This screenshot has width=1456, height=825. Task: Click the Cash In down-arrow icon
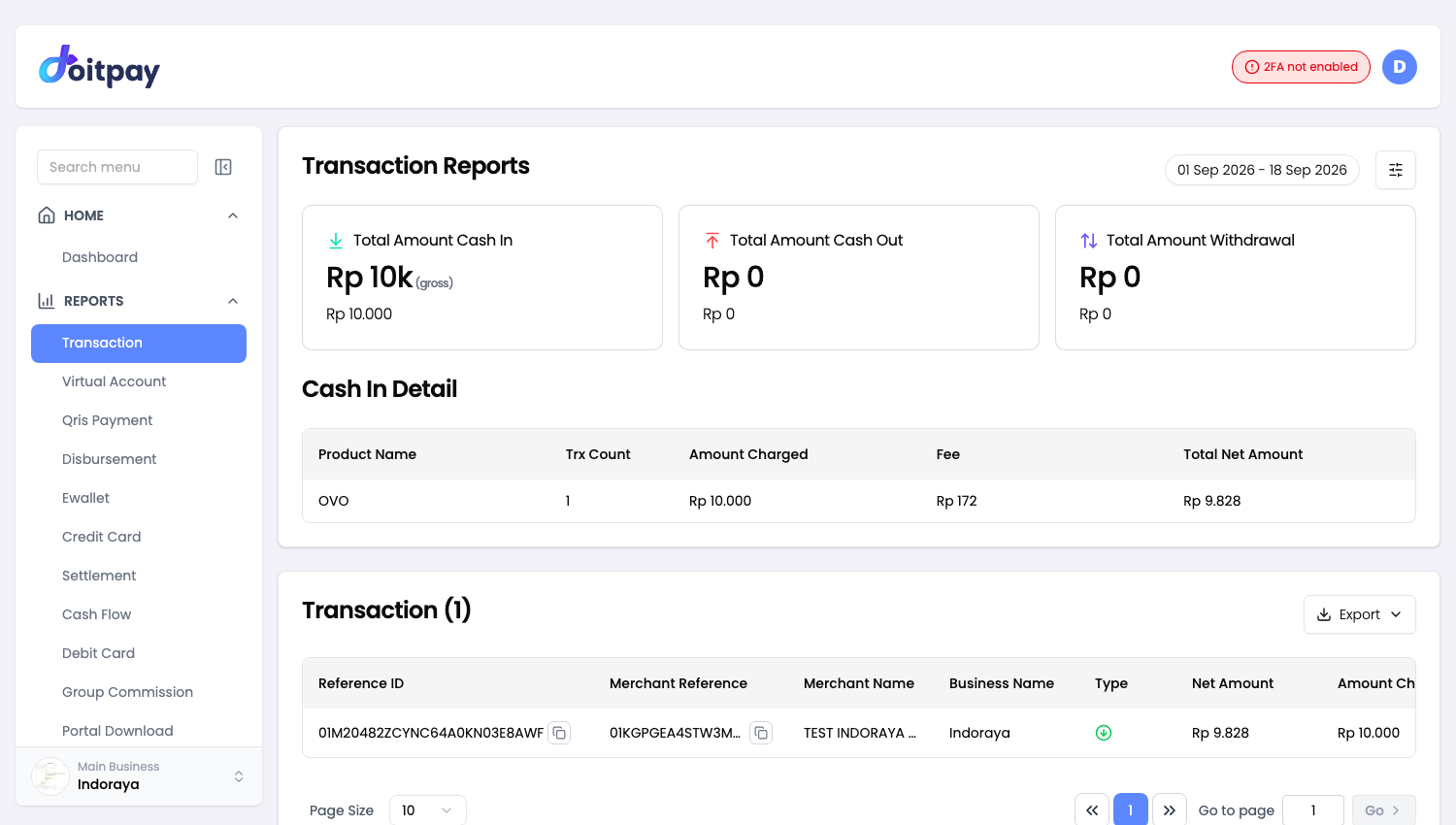[x=336, y=240]
